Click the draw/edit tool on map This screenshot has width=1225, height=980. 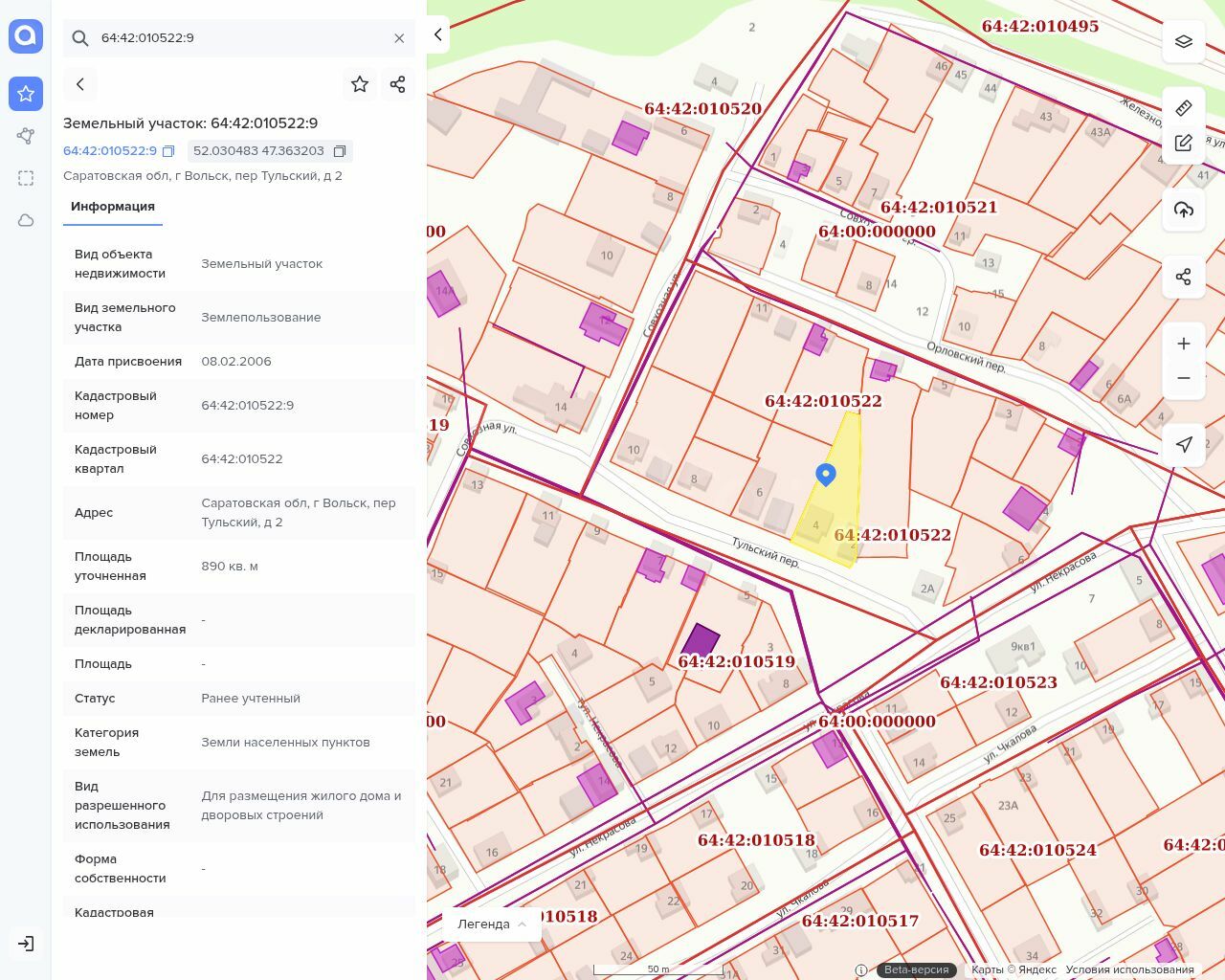1183,143
